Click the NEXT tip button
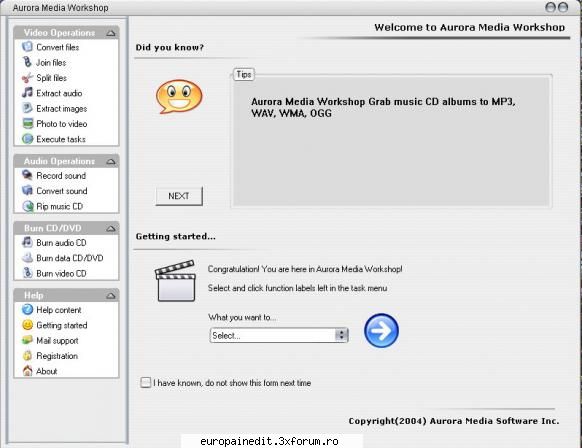The image size is (582, 448). 179,196
